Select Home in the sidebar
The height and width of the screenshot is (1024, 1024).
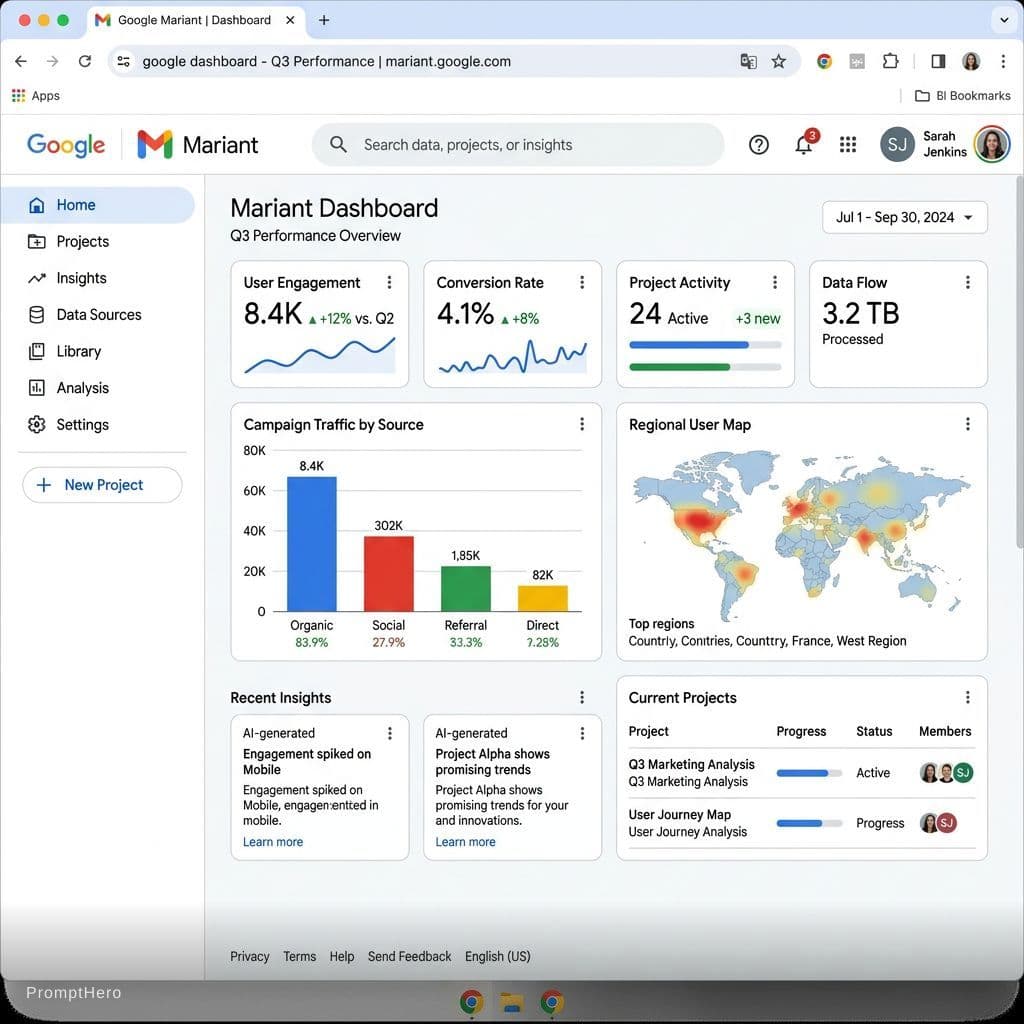tap(98, 205)
